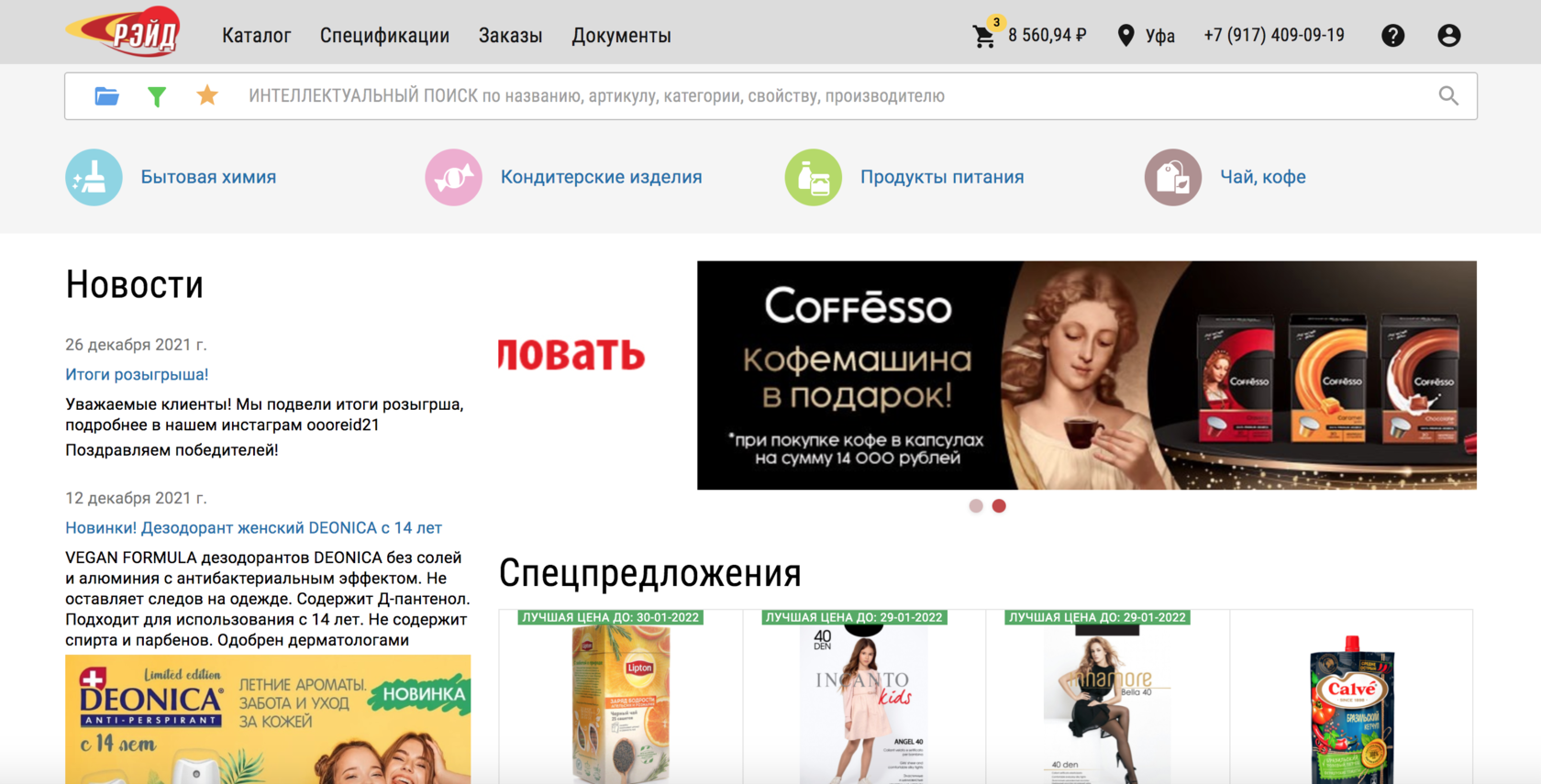Viewport: 1541px width, 784px height.
Task: Open the shopping cart icon
Action: [x=984, y=37]
